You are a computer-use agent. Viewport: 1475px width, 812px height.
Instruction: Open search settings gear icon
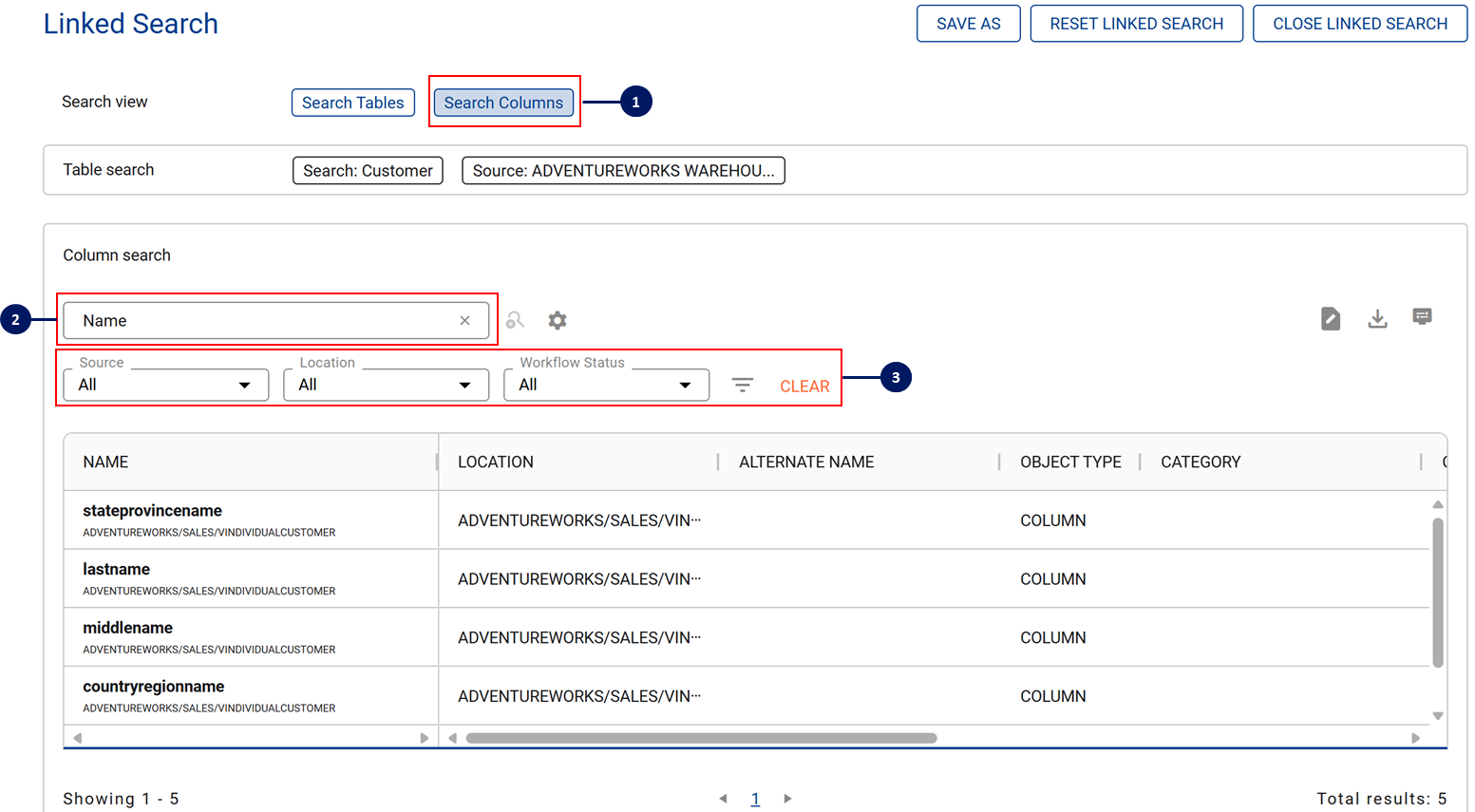coord(558,321)
